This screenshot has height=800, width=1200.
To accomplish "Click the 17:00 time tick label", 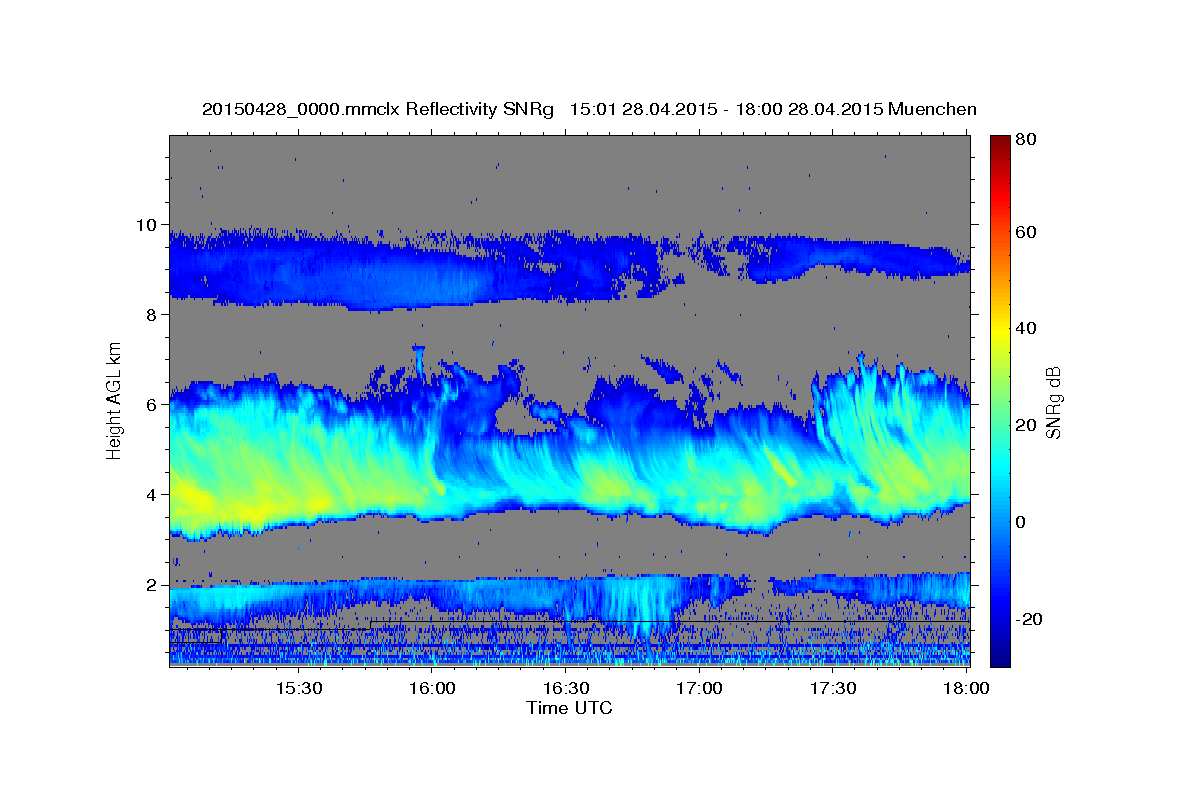I will pos(699,688).
